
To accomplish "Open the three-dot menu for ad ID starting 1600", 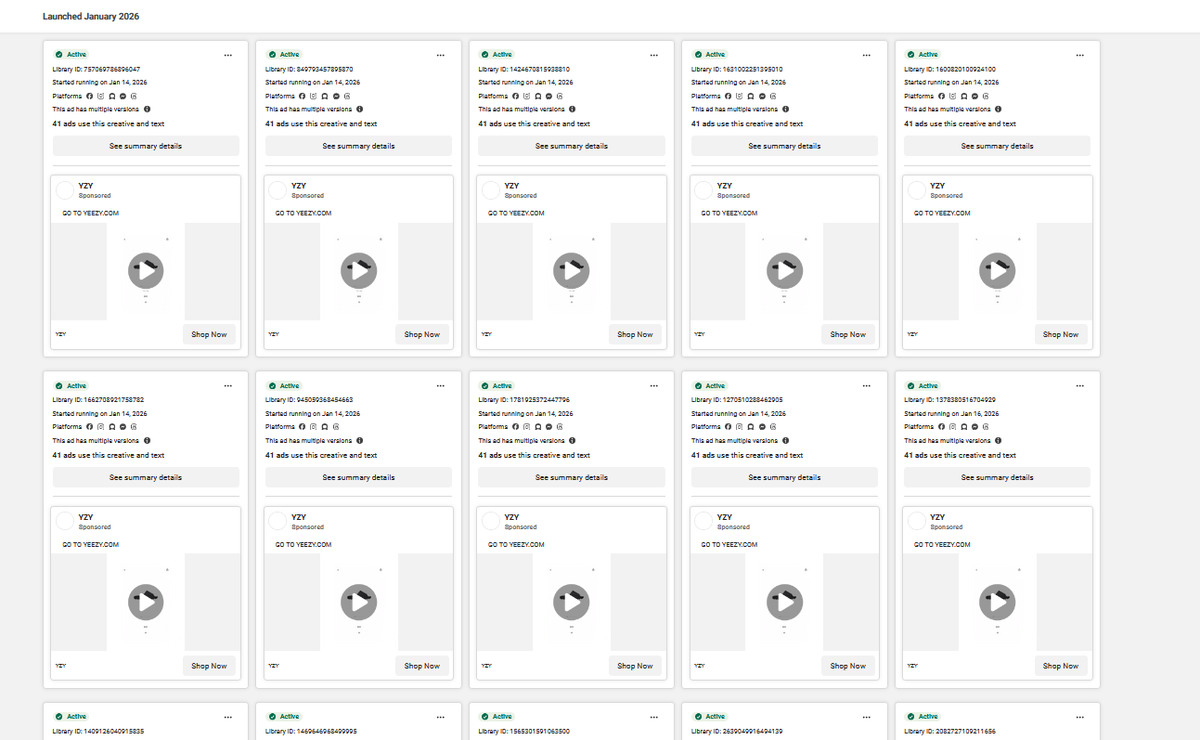I will [x=1080, y=55].
